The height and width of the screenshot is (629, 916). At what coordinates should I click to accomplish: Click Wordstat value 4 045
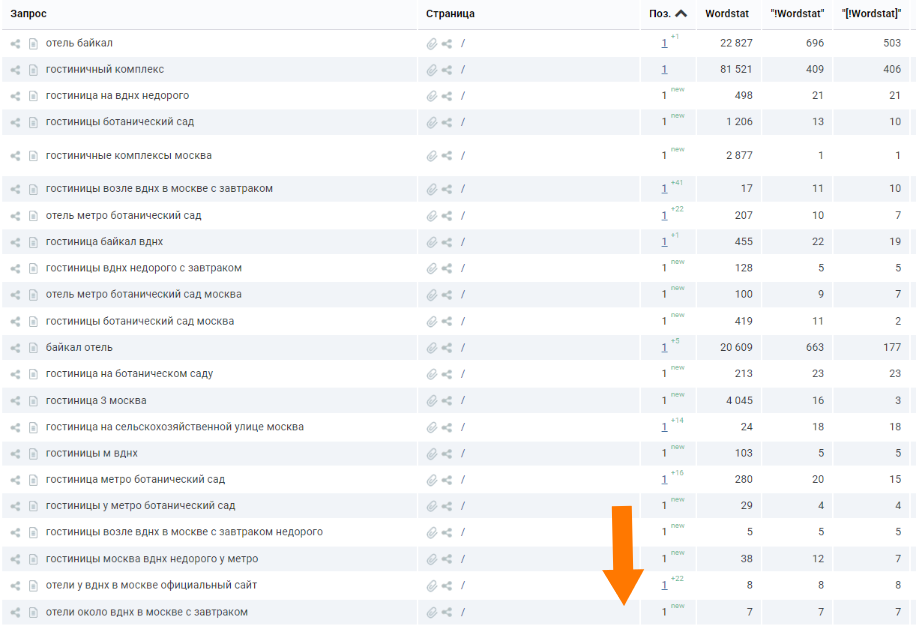739,401
